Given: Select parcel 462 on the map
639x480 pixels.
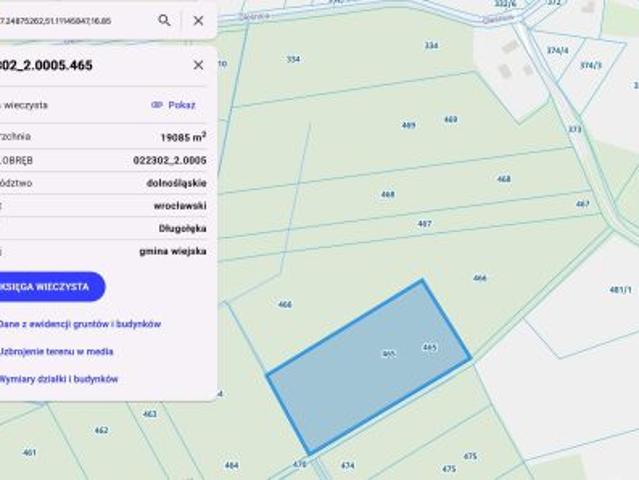Looking at the screenshot, I should pos(101,430).
